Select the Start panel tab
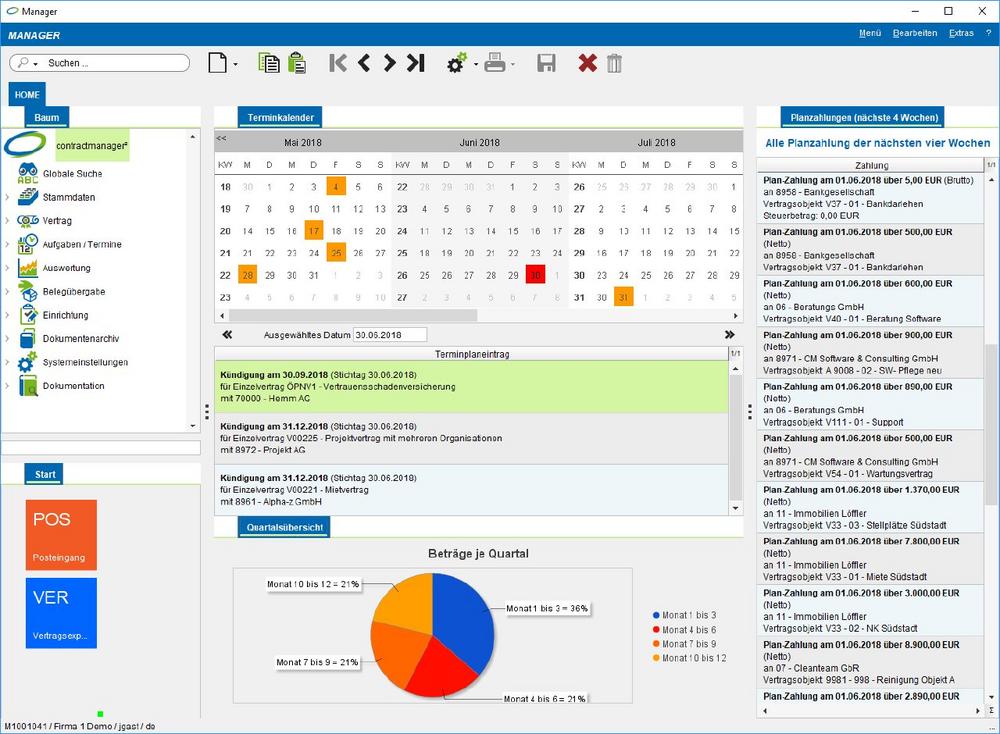Image resolution: width=1000 pixels, height=734 pixels. click(45, 474)
